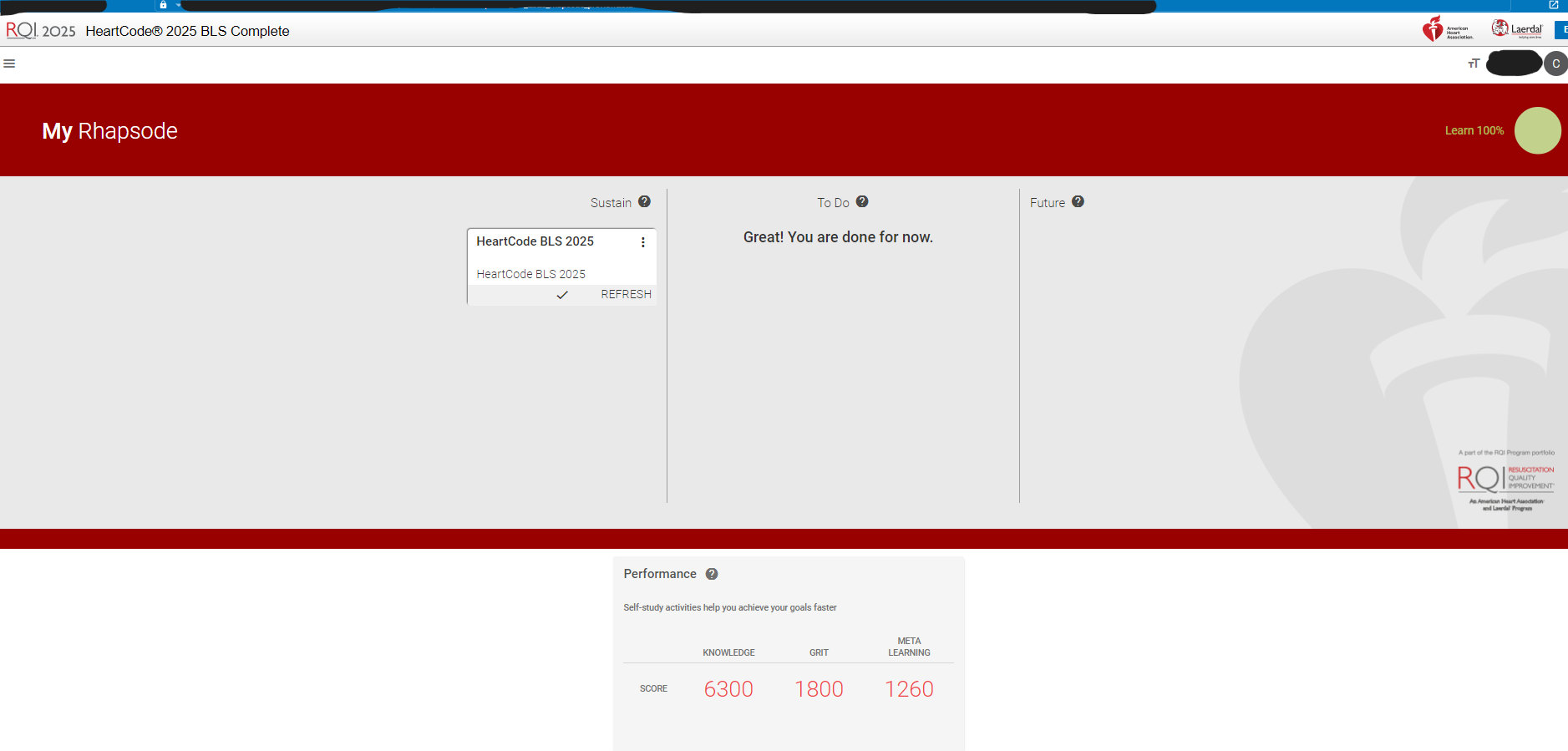Image resolution: width=1568 pixels, height=751 pixels.
Task: Click the text size adjustment icon
Action: pos(1474,63)
